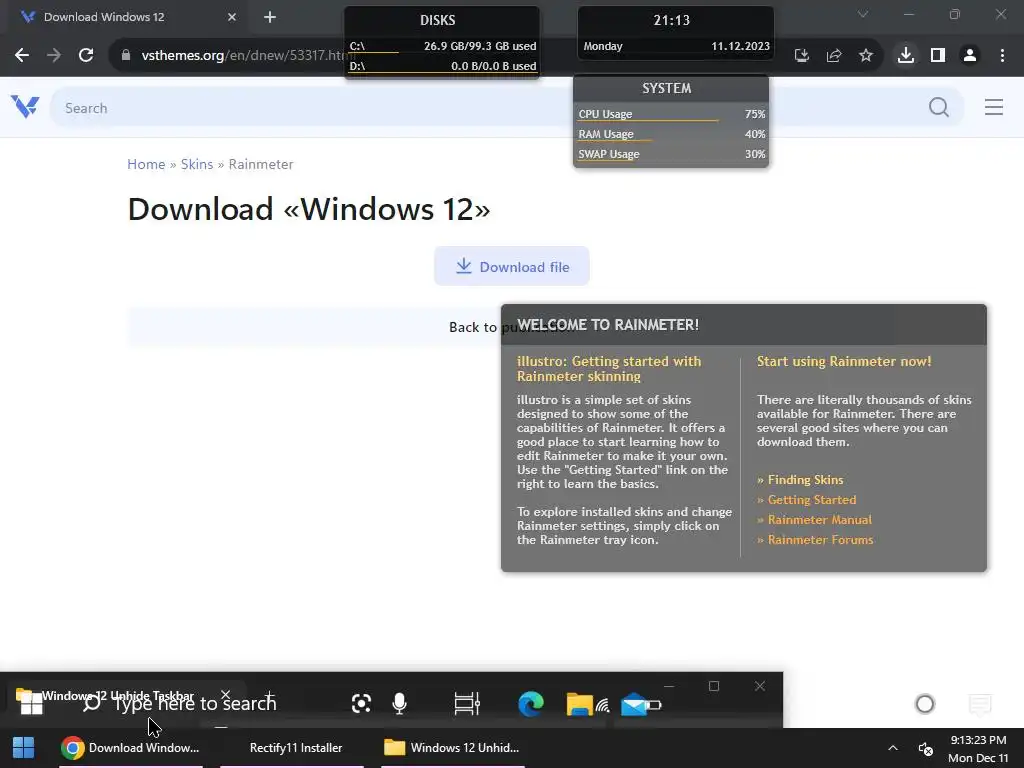Open Chrome three-dot menu
The image size is (1024, 768).
point(1002,56)
